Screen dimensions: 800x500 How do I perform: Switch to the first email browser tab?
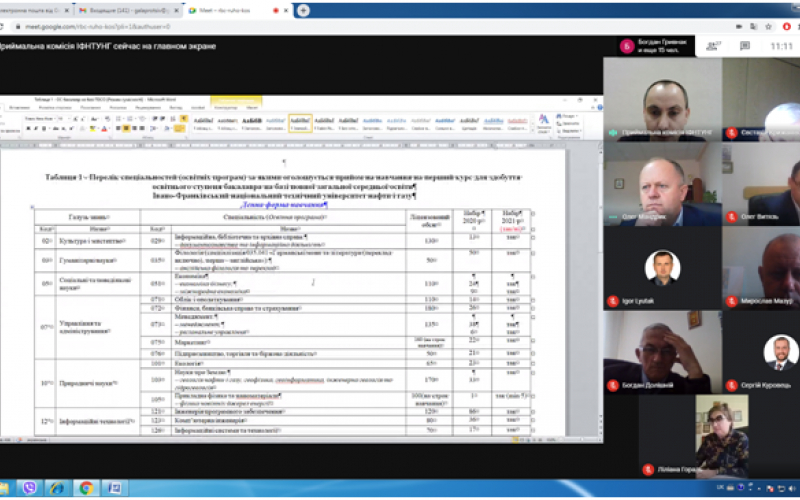tap(36, 10)
